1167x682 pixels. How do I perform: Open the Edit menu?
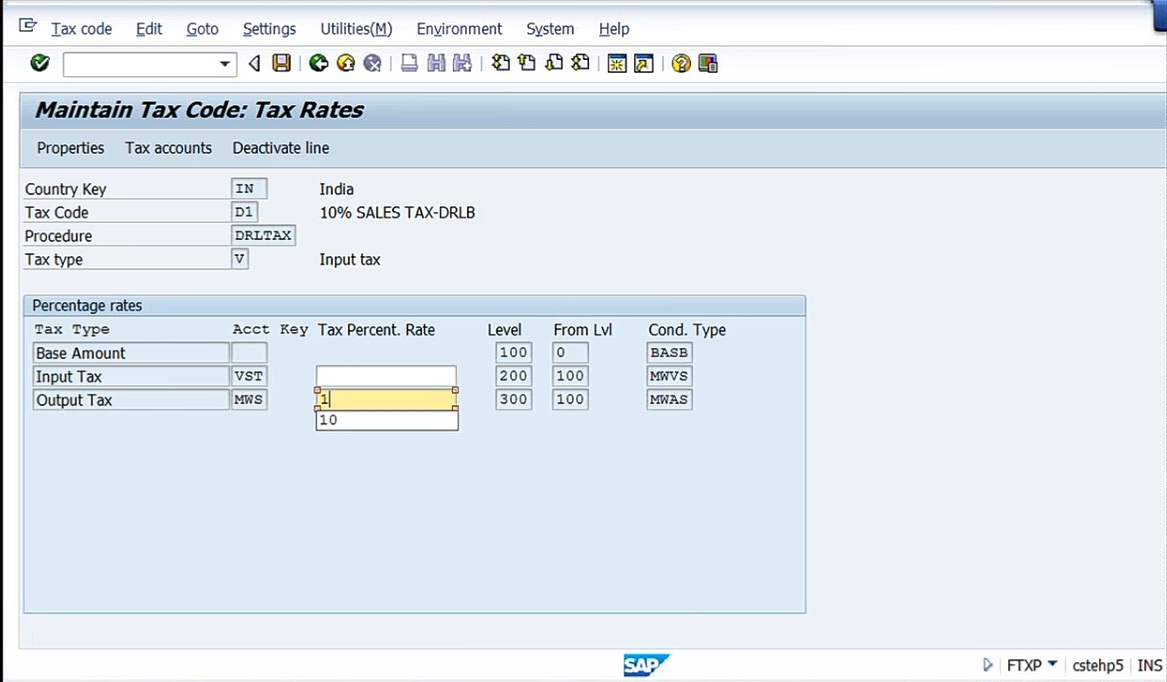(x=149, y=29)
